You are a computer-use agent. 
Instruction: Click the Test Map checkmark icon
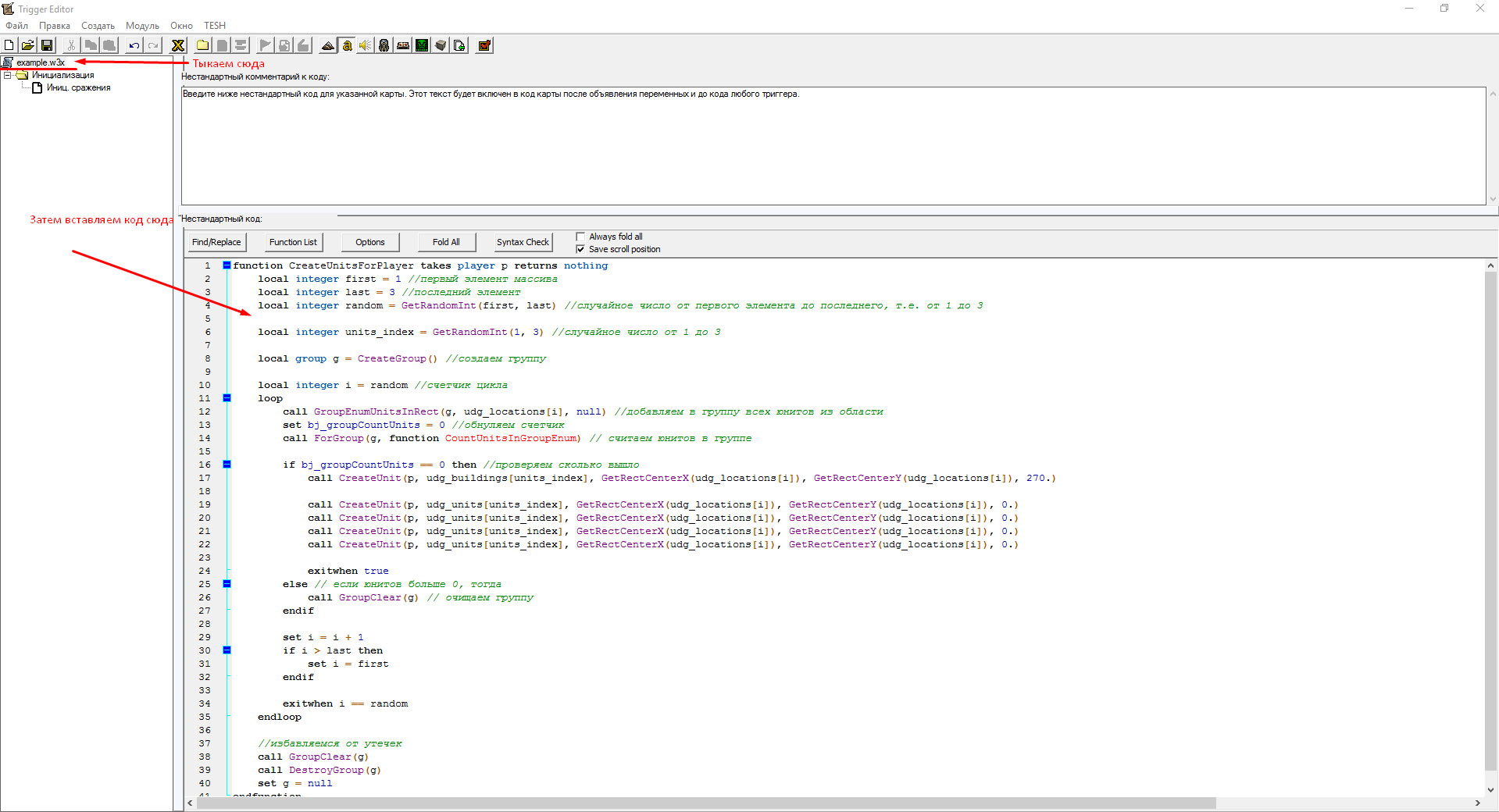click(484, 45)
